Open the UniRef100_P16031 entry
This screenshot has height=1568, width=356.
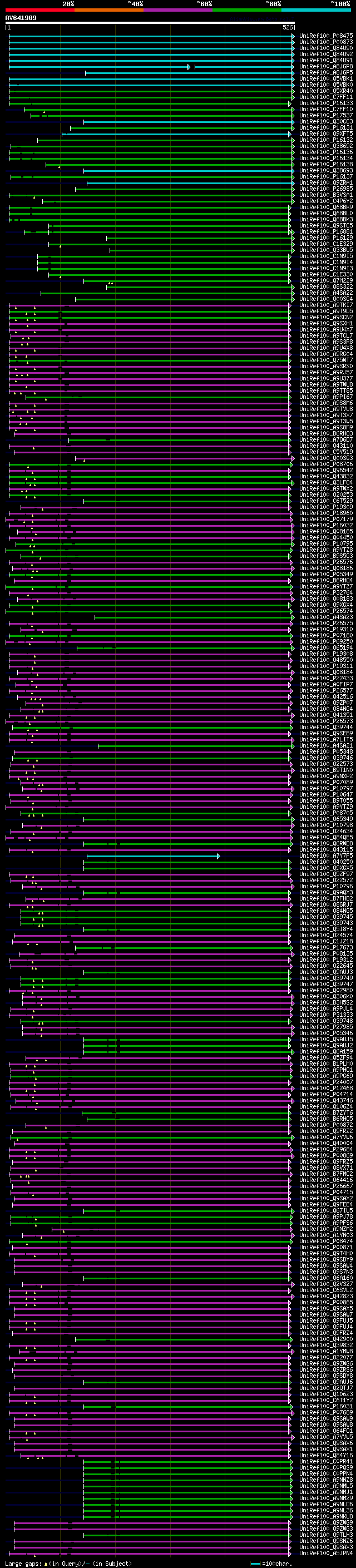tap(326, 1406)
